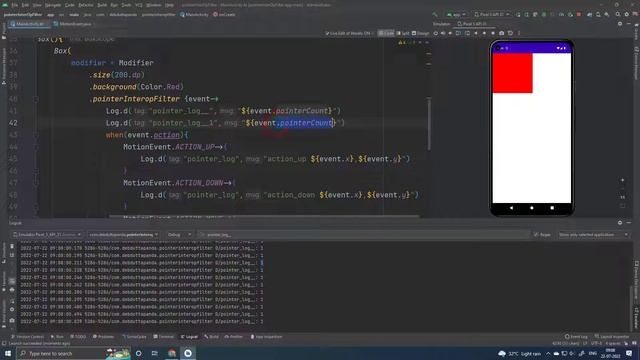The width and height of the screenshot is (640, 360).
Task: Hide the Logcat panel with minimize icon
Action: click(x=629, y=223)
